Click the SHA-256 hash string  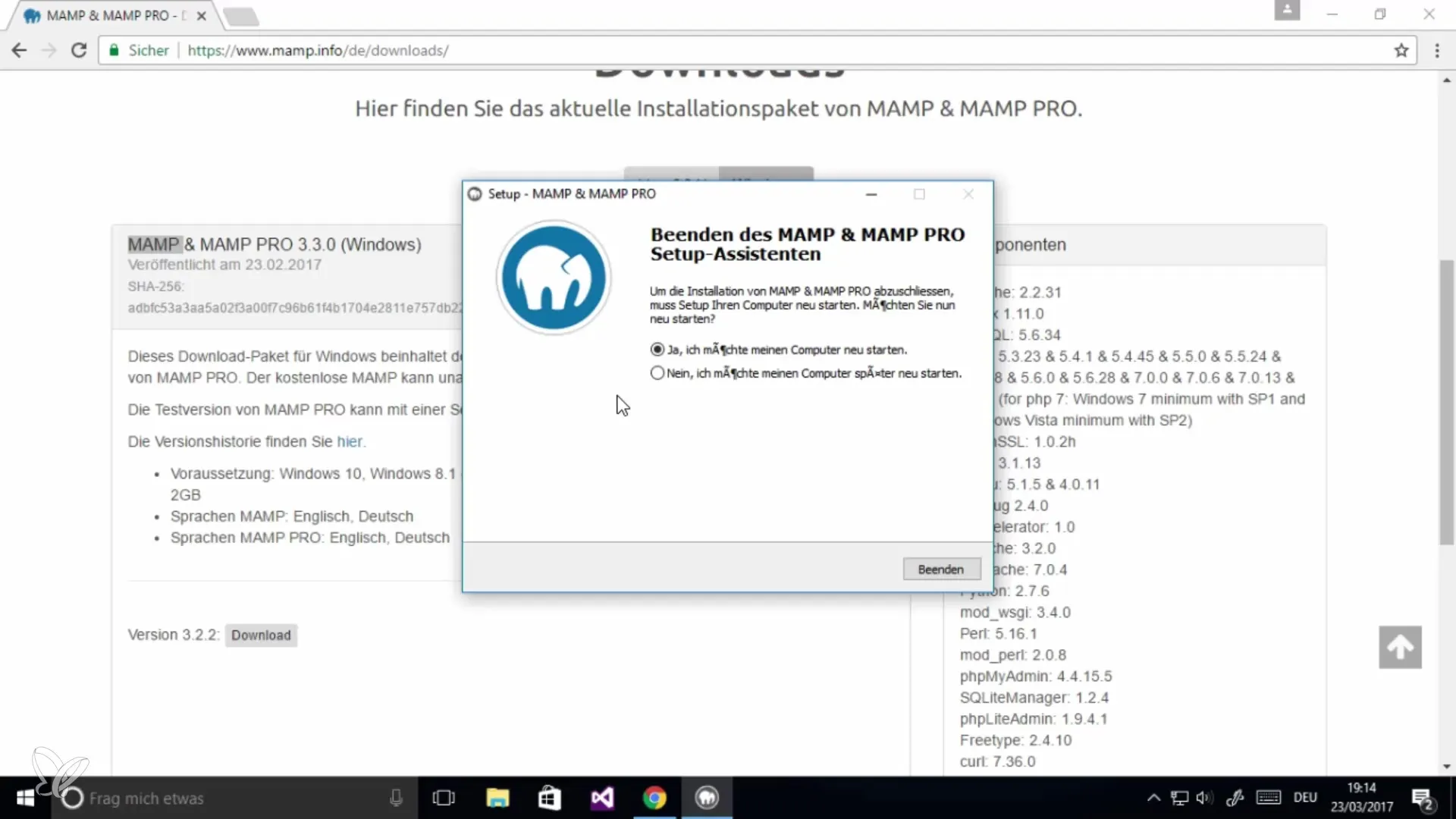point(295,308)
